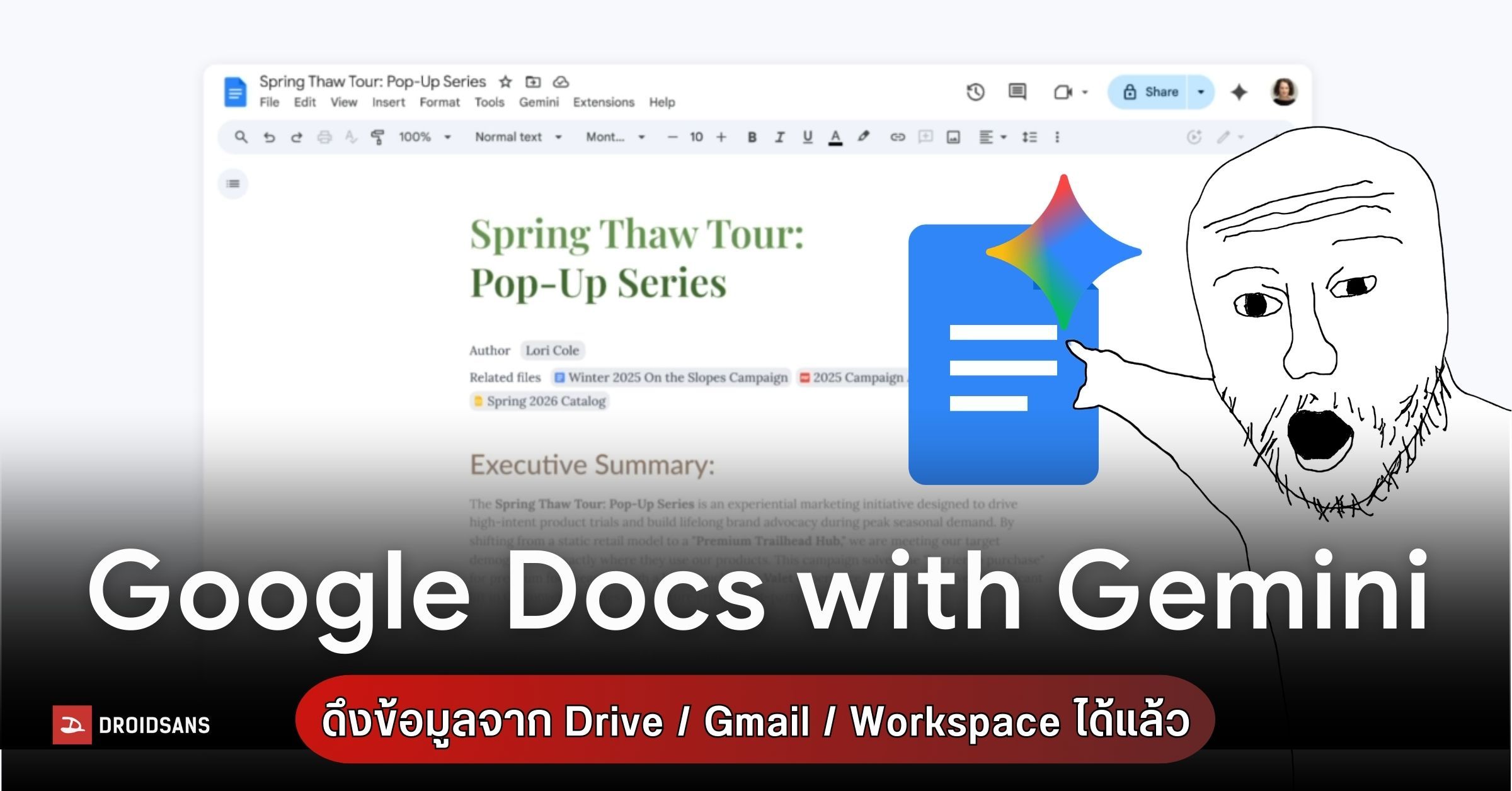Toggle underline formatting
The width and height of the screenshot is (1512, 791).
pos(808,137)
